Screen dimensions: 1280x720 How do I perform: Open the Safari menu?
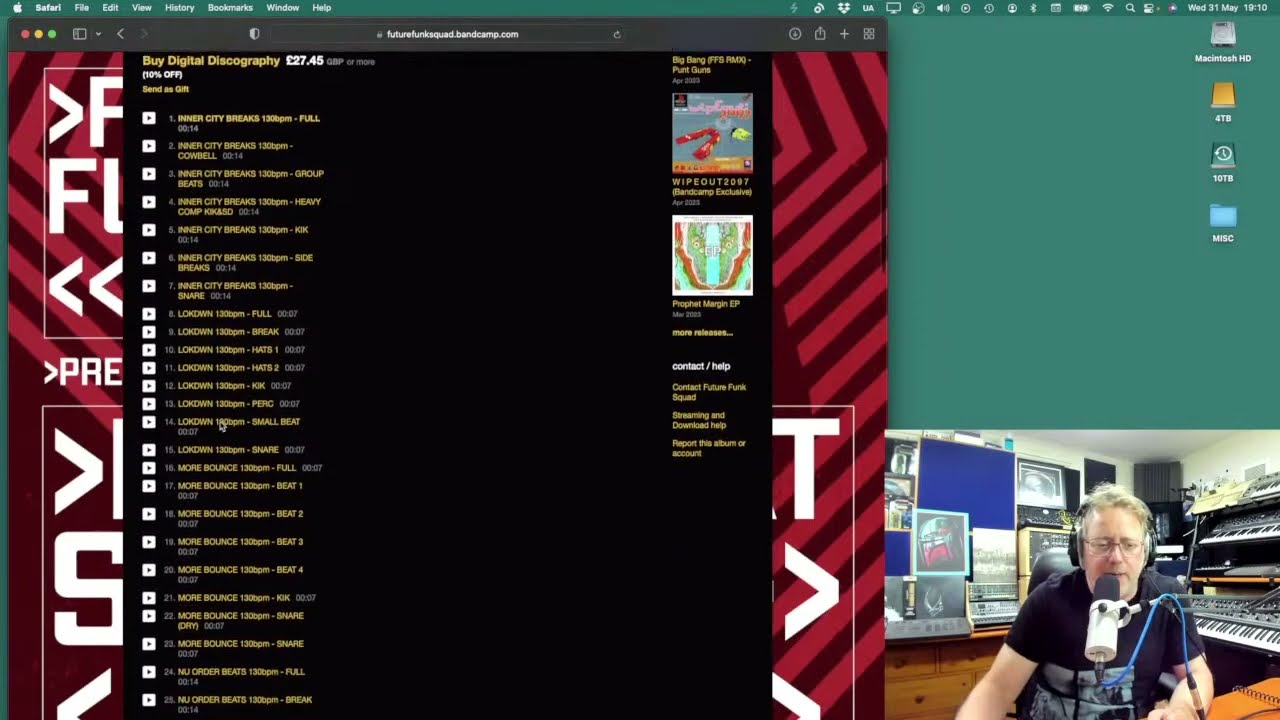(48, 8)
